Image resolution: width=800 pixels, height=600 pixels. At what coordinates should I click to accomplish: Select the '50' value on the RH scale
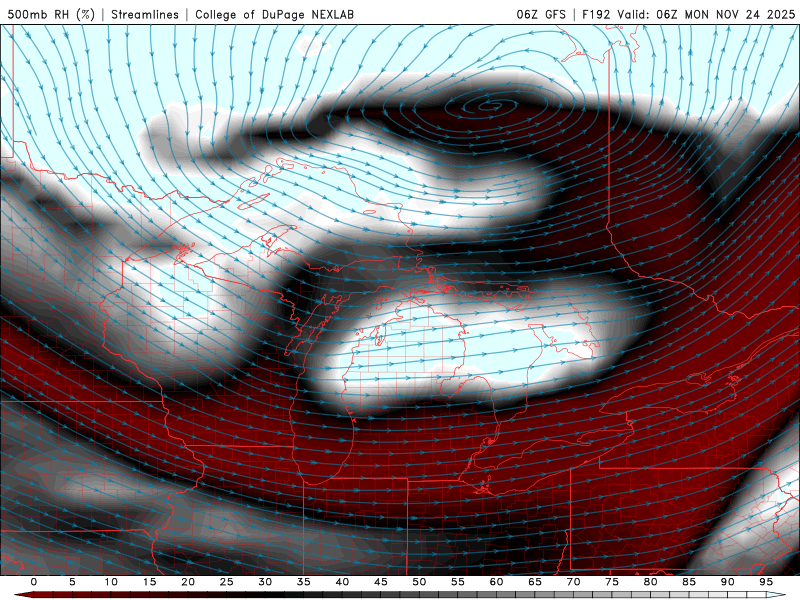click(419, 582)
